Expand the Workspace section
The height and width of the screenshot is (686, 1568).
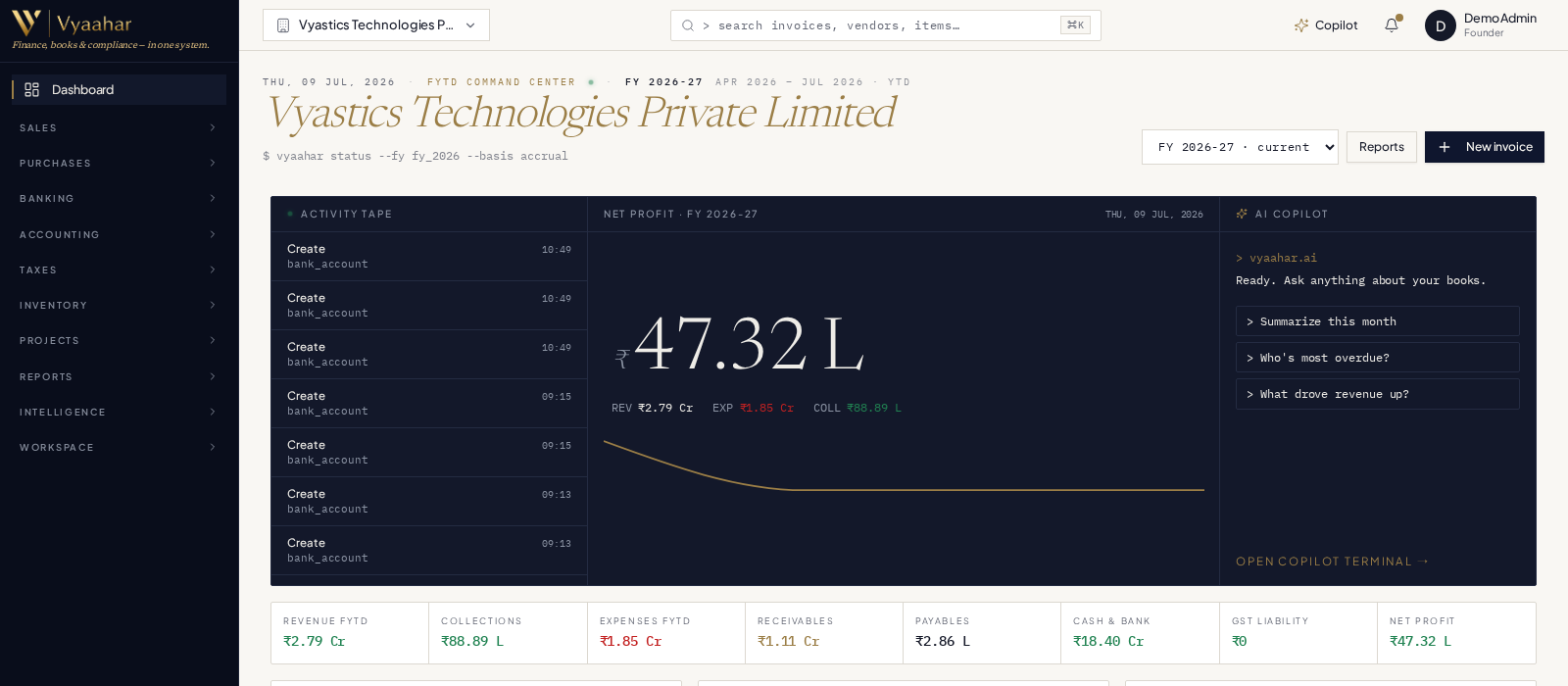(119, 447)
